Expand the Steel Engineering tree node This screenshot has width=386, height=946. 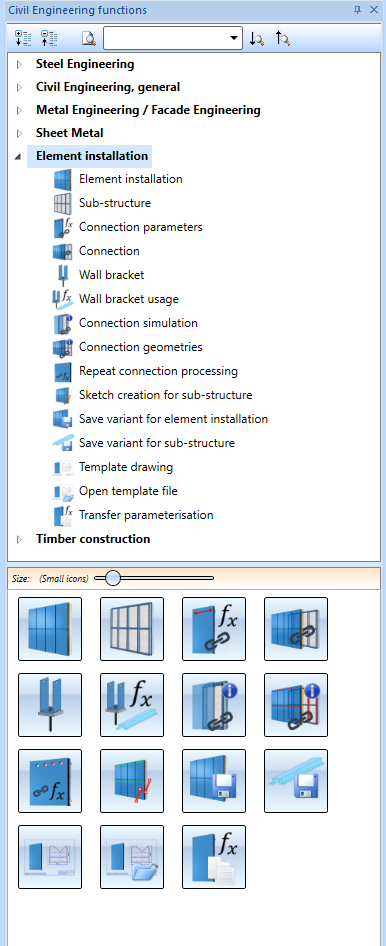point(19,64)
